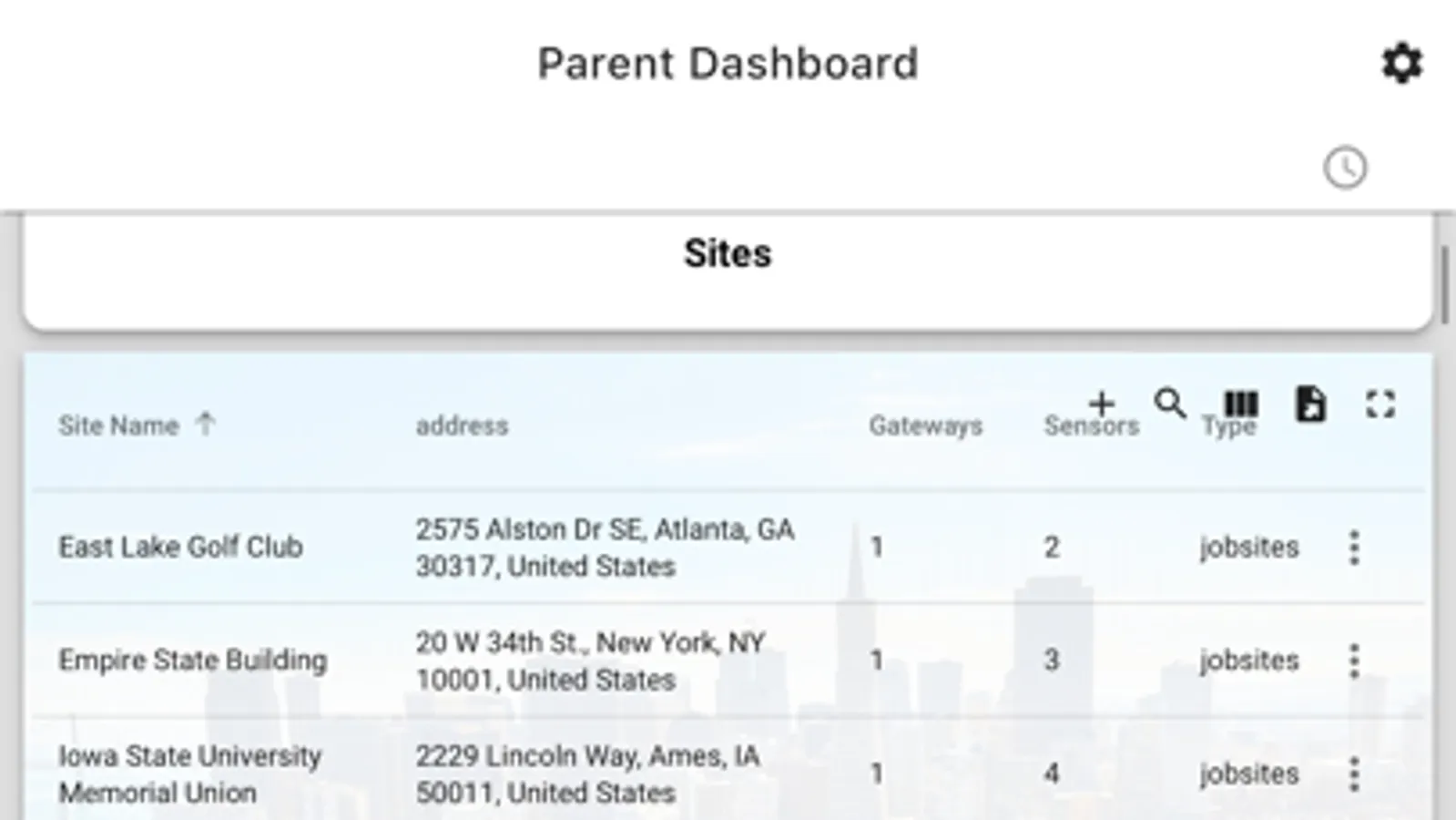This screenshot has width=1456, height=820.
Task: Sort table by Gateways column
Action: click(x=925, y=425)
